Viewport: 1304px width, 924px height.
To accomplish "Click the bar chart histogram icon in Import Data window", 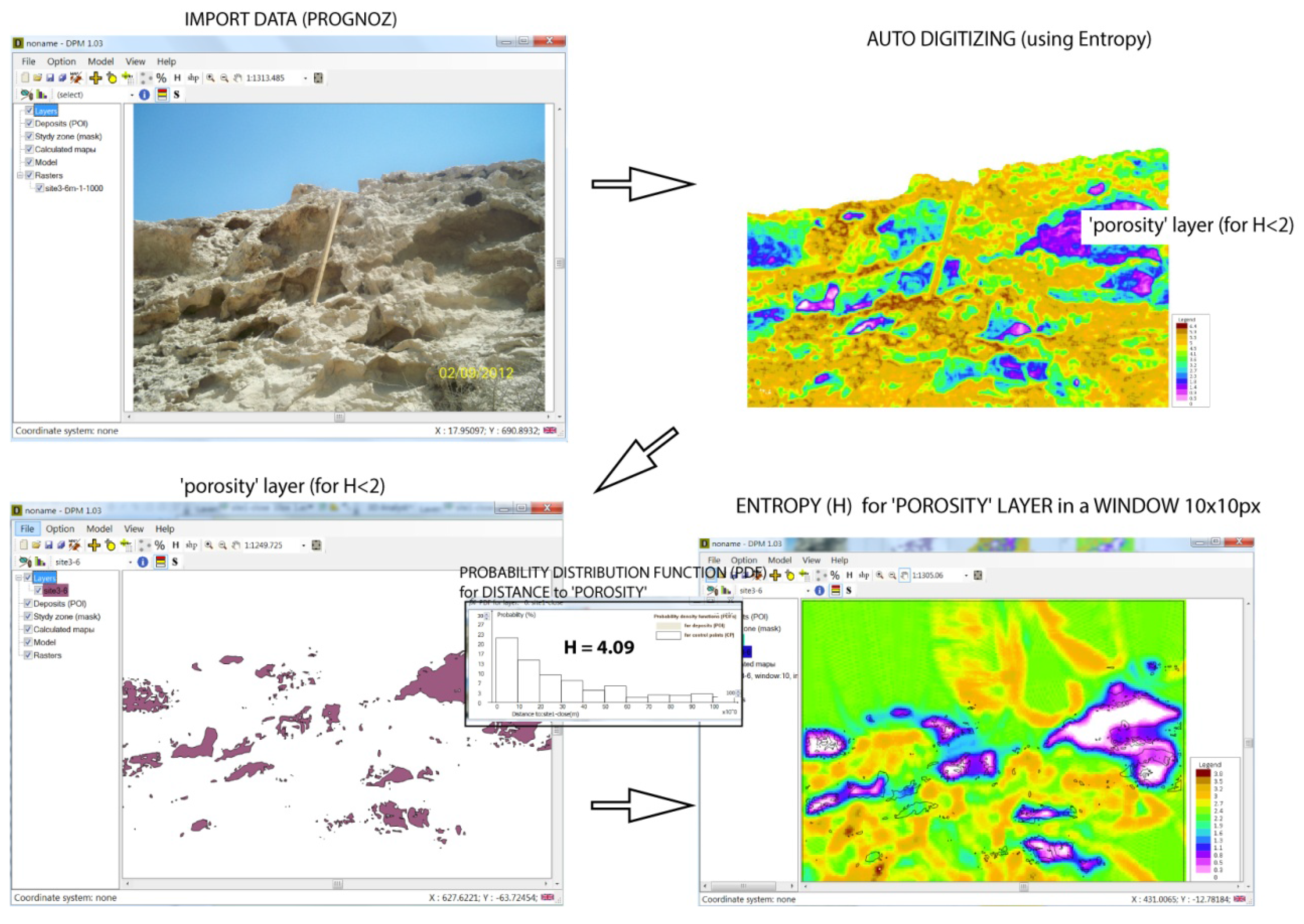I will [x=42, y=95].
